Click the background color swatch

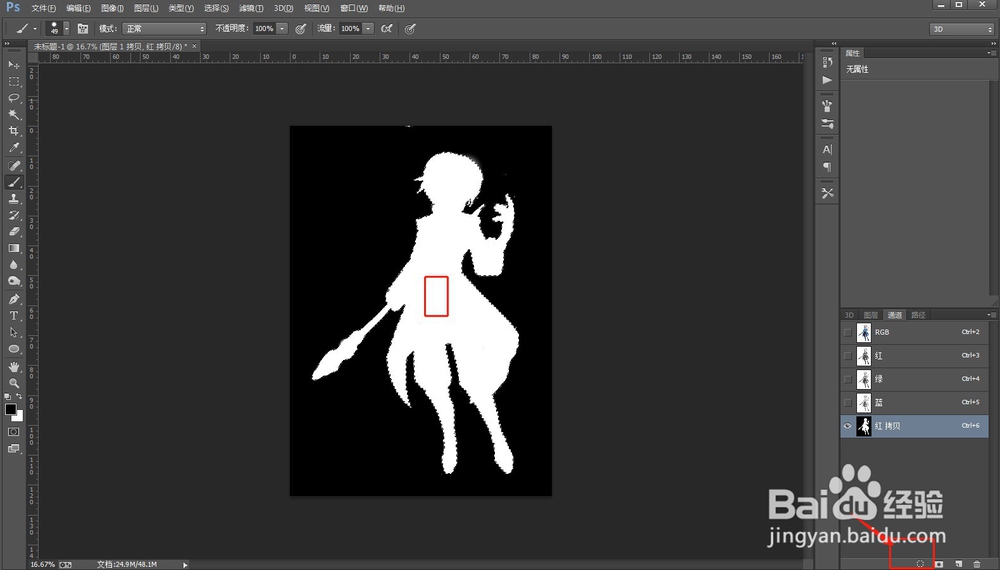[18, 416]
